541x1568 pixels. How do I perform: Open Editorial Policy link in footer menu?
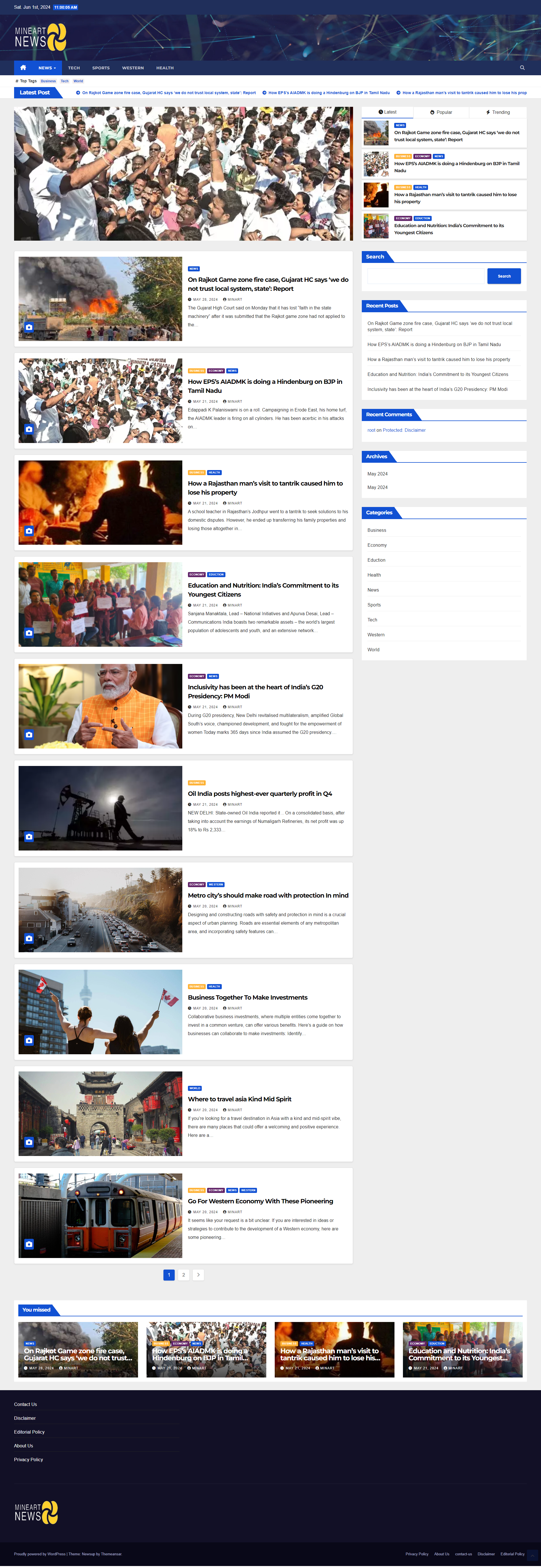29,1432
